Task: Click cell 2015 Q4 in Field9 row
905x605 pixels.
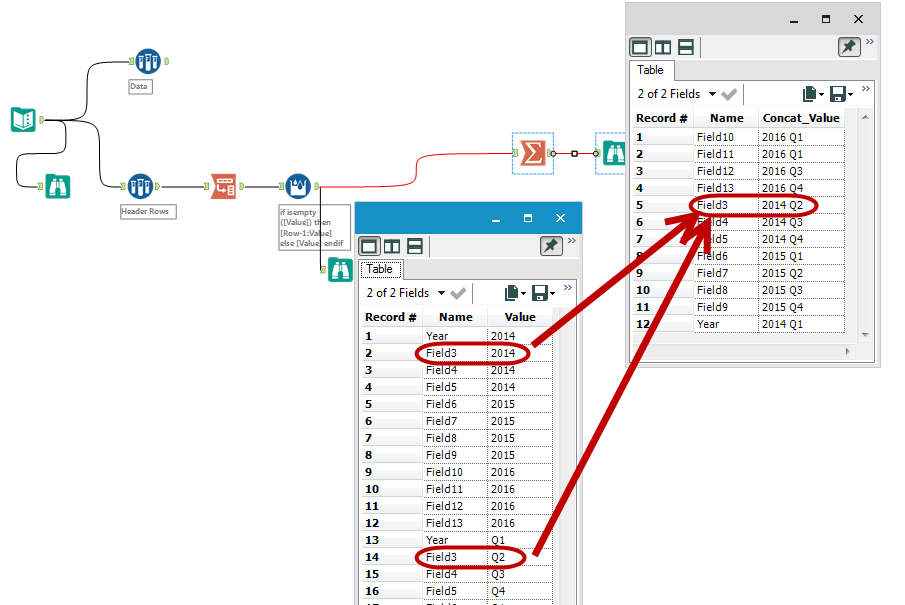Action: [801, 307]
